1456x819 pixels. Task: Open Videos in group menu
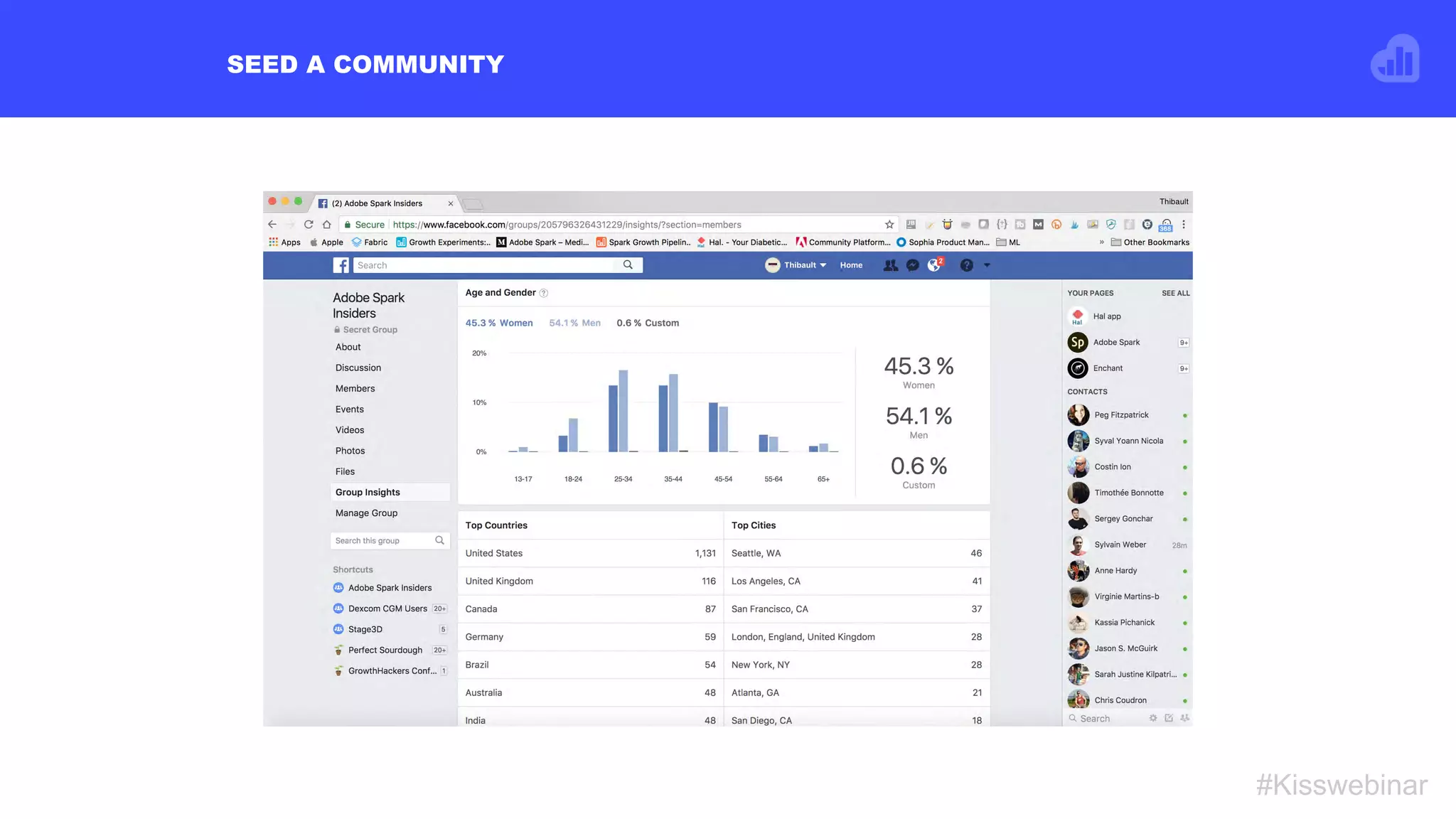(350, 430)
